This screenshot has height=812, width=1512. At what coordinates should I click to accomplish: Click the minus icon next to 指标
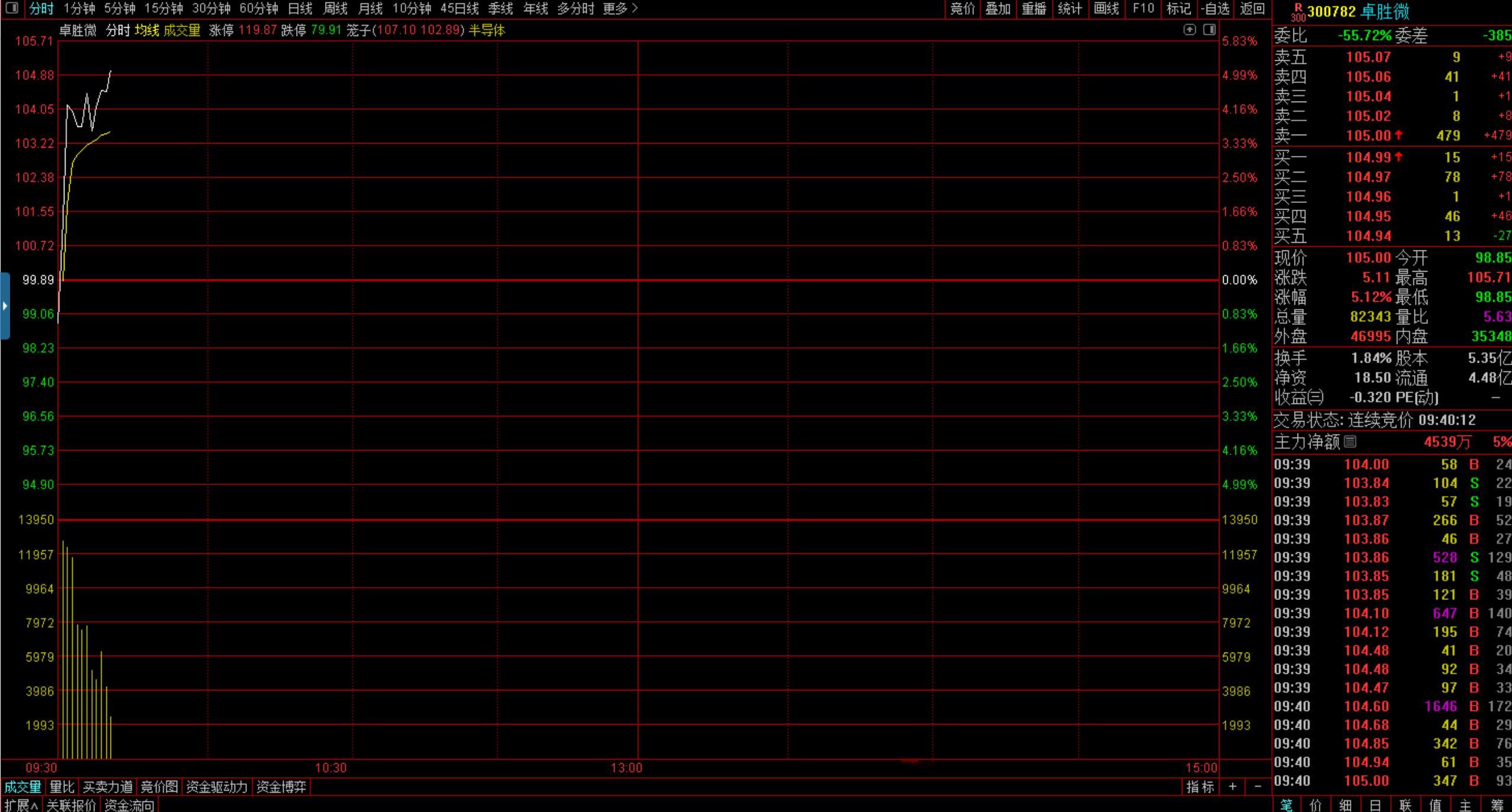1258,787
